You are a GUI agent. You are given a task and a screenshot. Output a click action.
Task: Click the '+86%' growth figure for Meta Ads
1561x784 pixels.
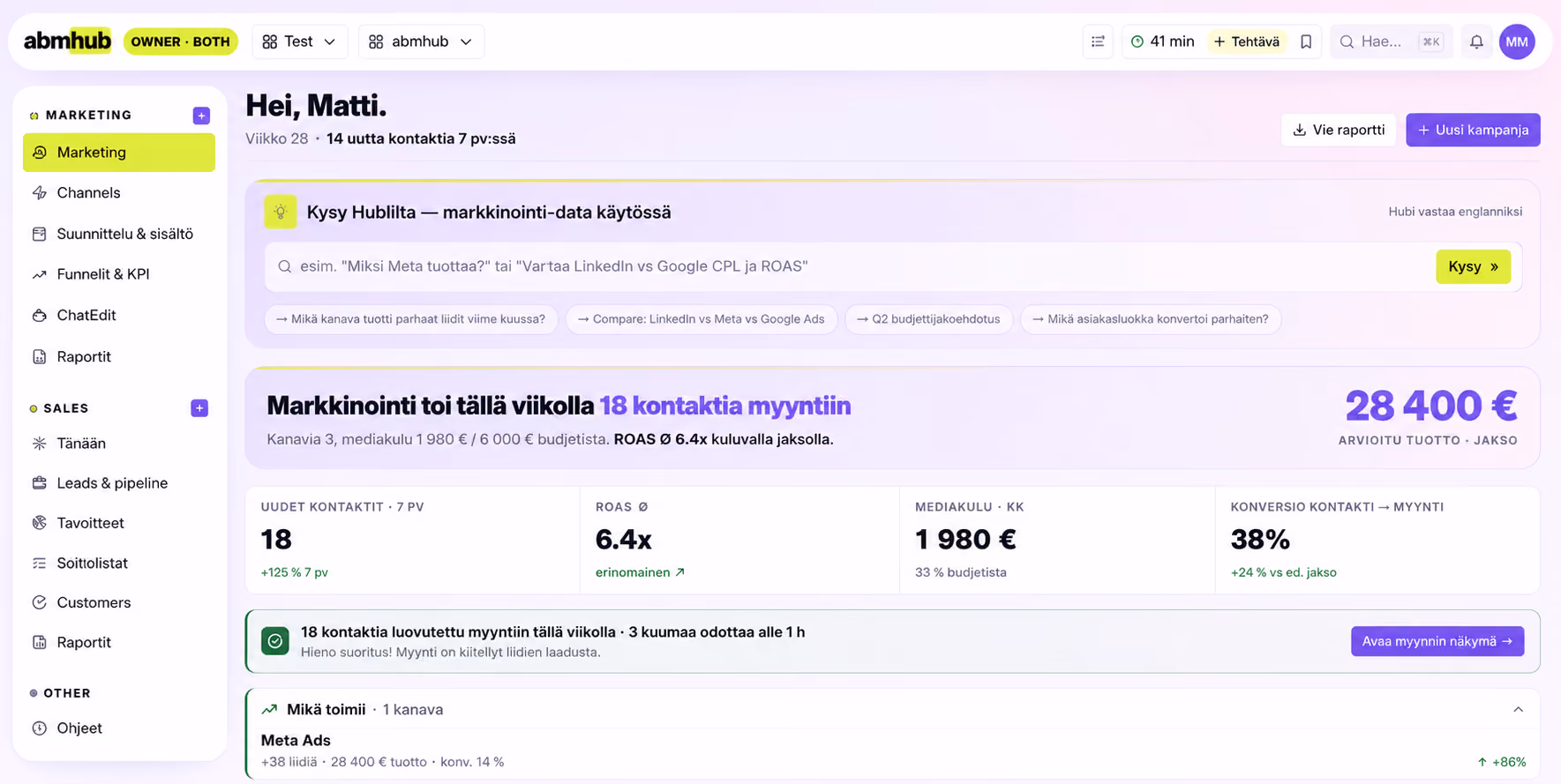[x=1502, y=762]
